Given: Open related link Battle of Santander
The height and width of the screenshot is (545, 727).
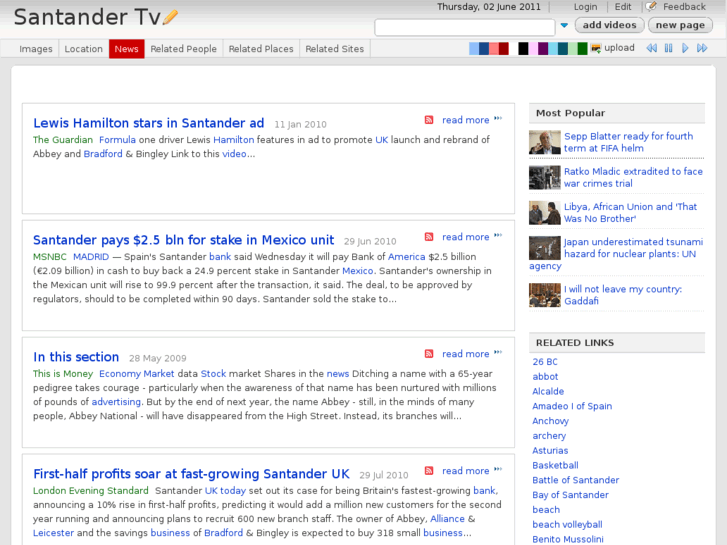Looking at the screenshot, I should coord(575,480).
